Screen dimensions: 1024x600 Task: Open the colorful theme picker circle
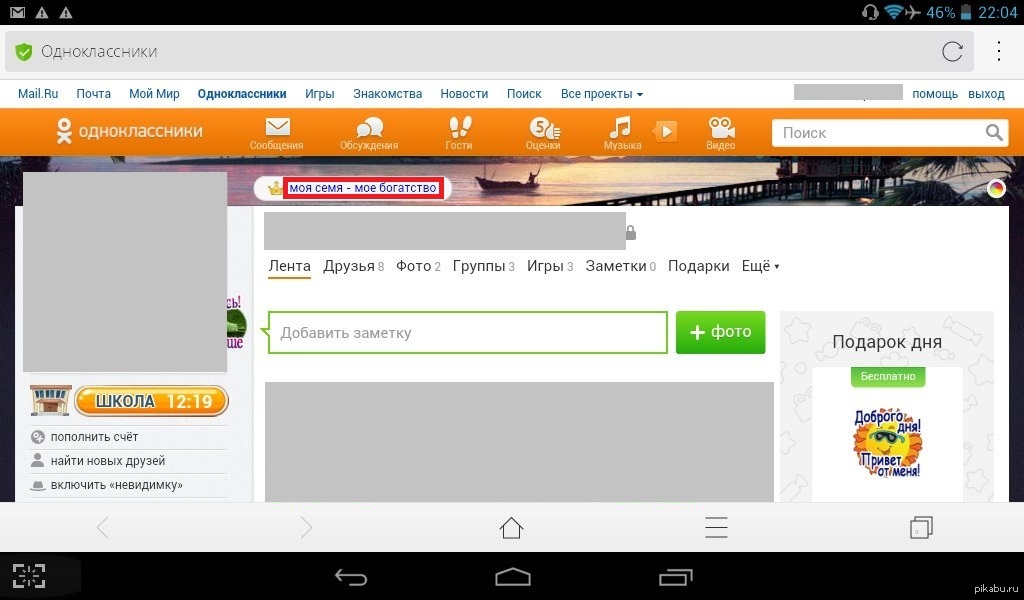(996, 189)
